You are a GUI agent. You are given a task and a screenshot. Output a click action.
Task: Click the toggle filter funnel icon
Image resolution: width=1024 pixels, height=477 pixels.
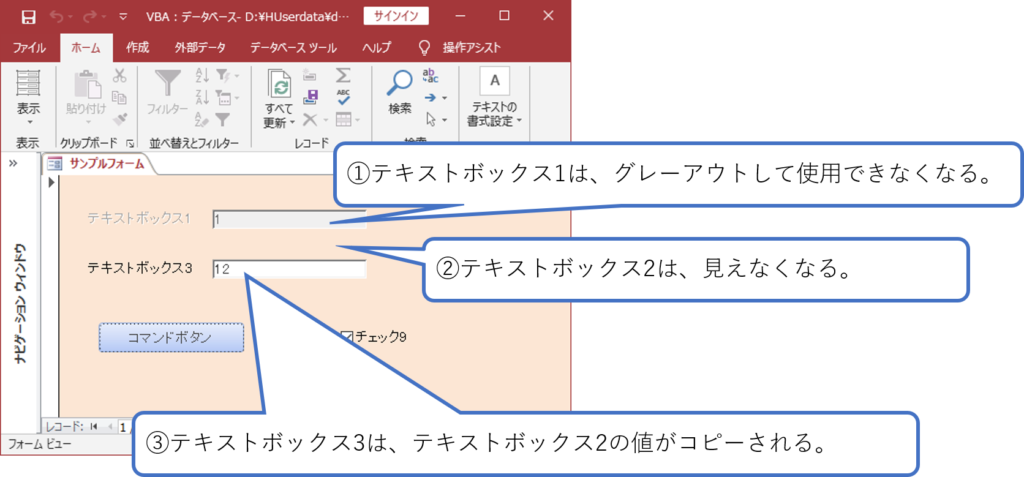[x=223, y=120]
